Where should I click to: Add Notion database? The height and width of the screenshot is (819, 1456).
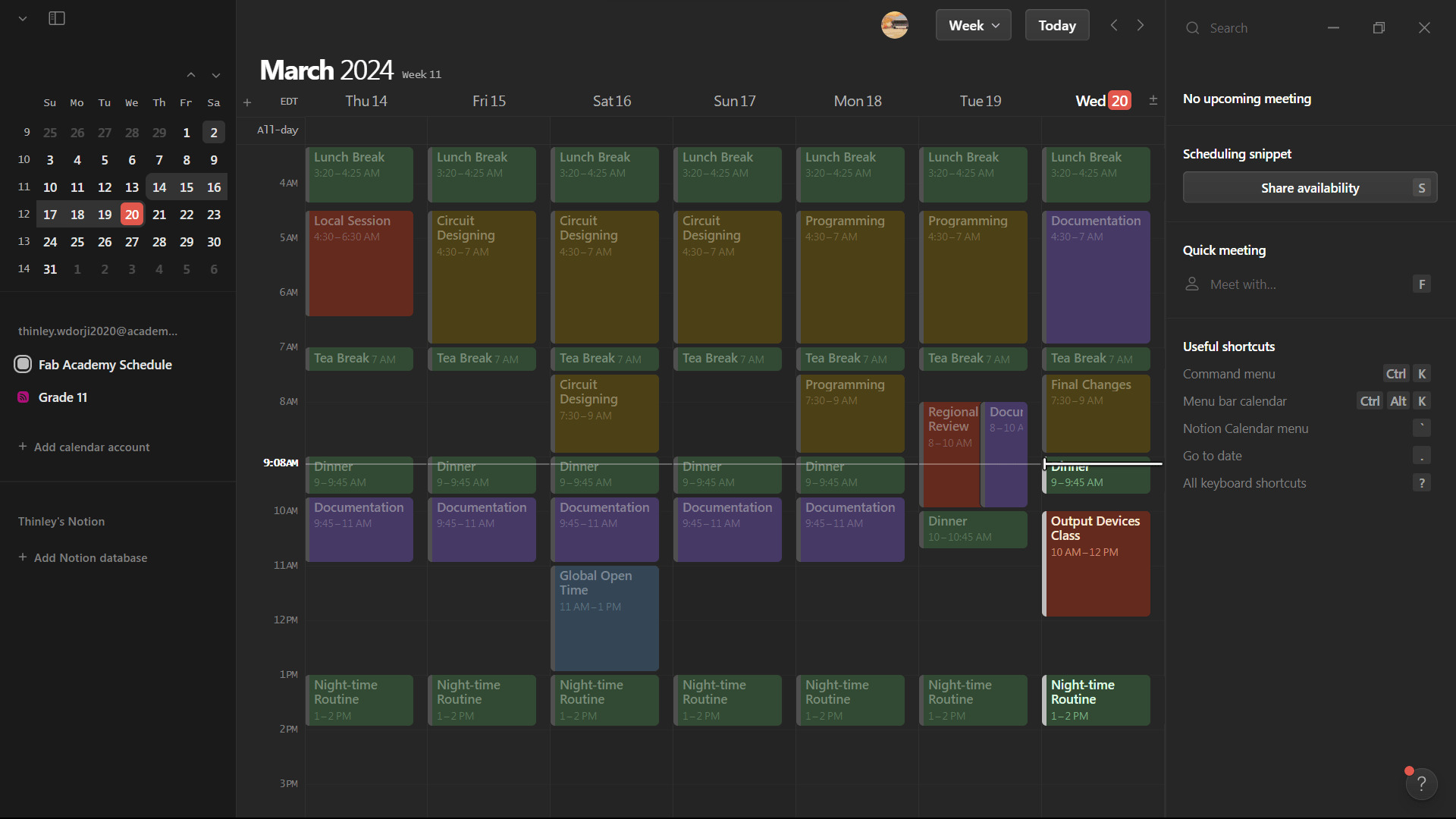click(83, 558)
